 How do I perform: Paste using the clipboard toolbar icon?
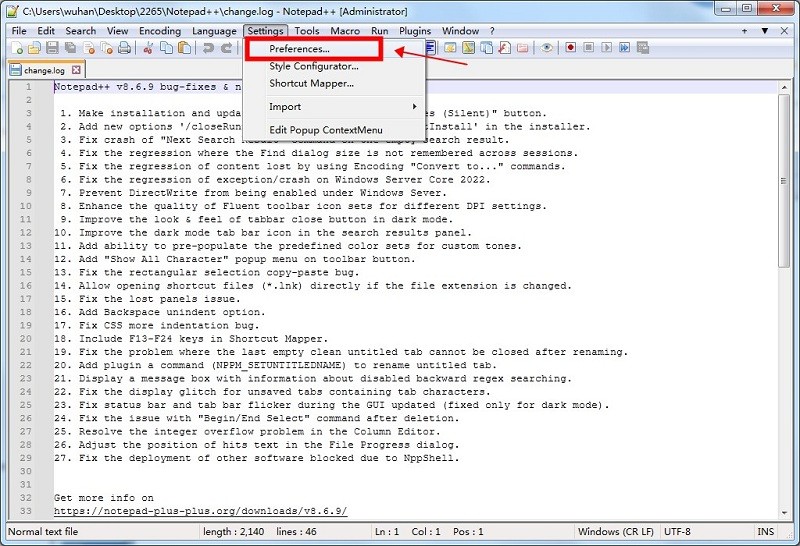tap(184, 48)
